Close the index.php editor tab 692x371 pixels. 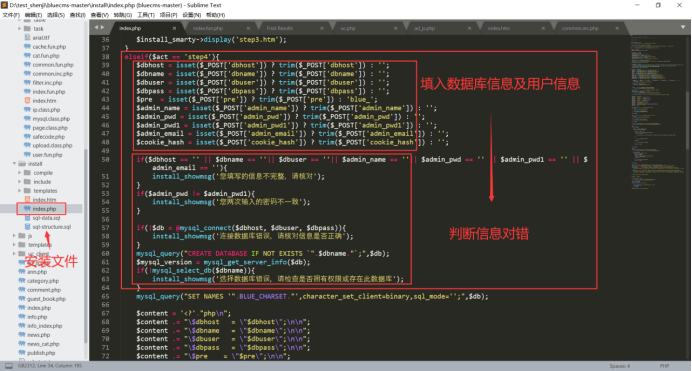174,28
